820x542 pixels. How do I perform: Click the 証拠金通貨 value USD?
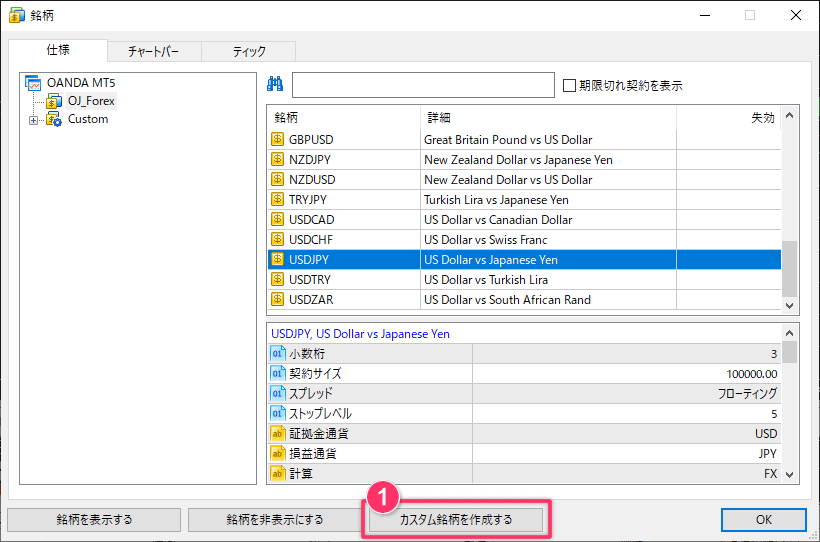[x=766, y=434]
